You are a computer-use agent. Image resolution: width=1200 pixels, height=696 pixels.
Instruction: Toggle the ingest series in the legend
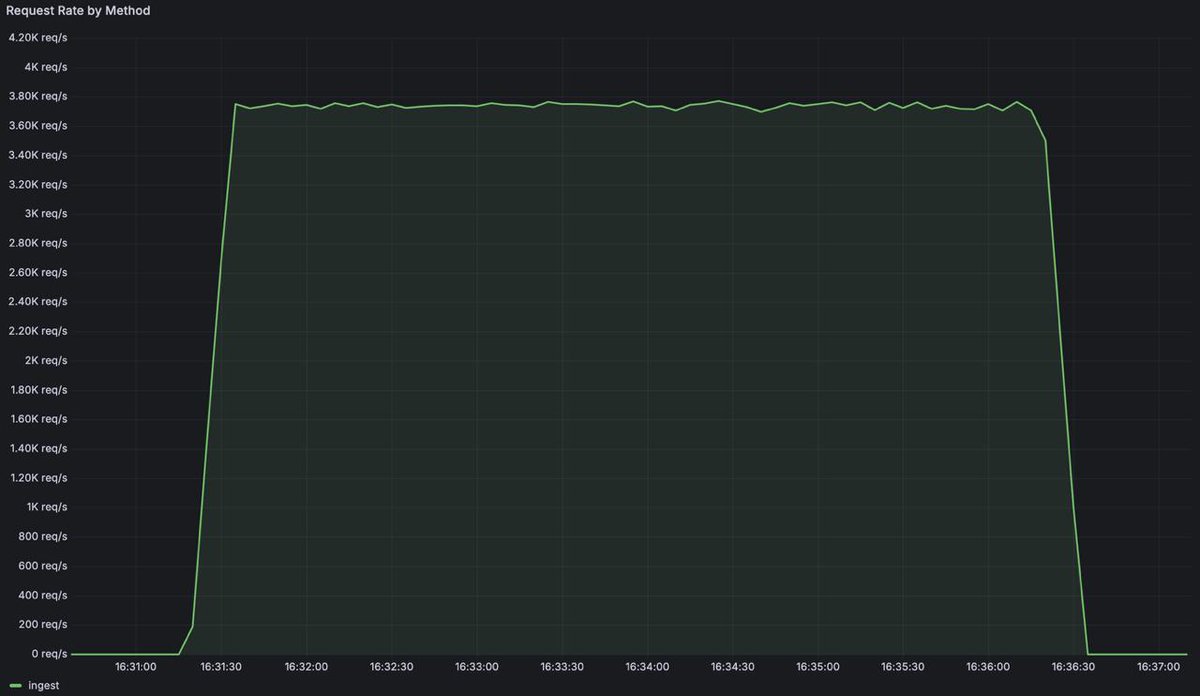pos(43,686)
